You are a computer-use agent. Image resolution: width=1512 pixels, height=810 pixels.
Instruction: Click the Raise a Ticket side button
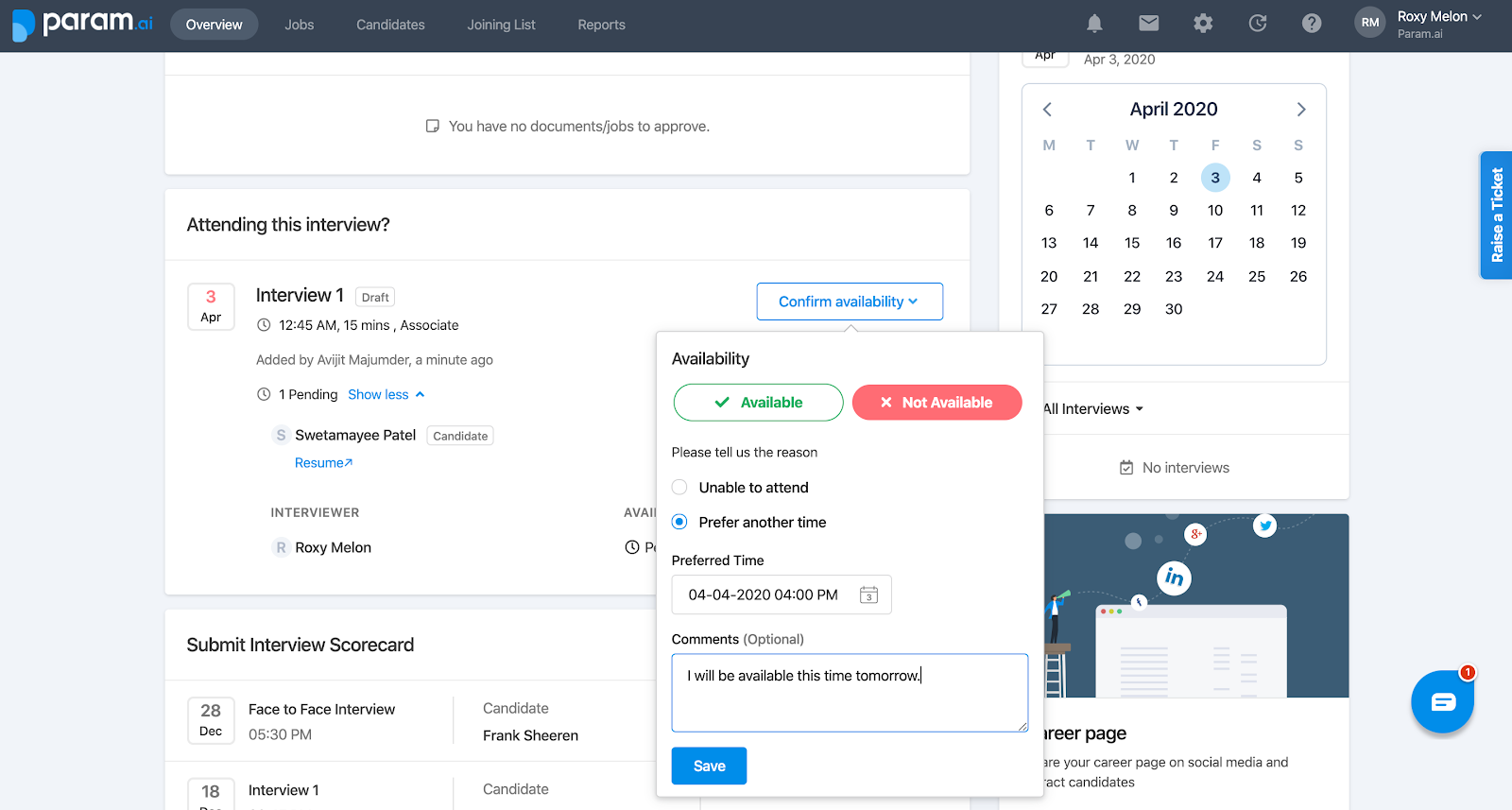(1496, 215)
